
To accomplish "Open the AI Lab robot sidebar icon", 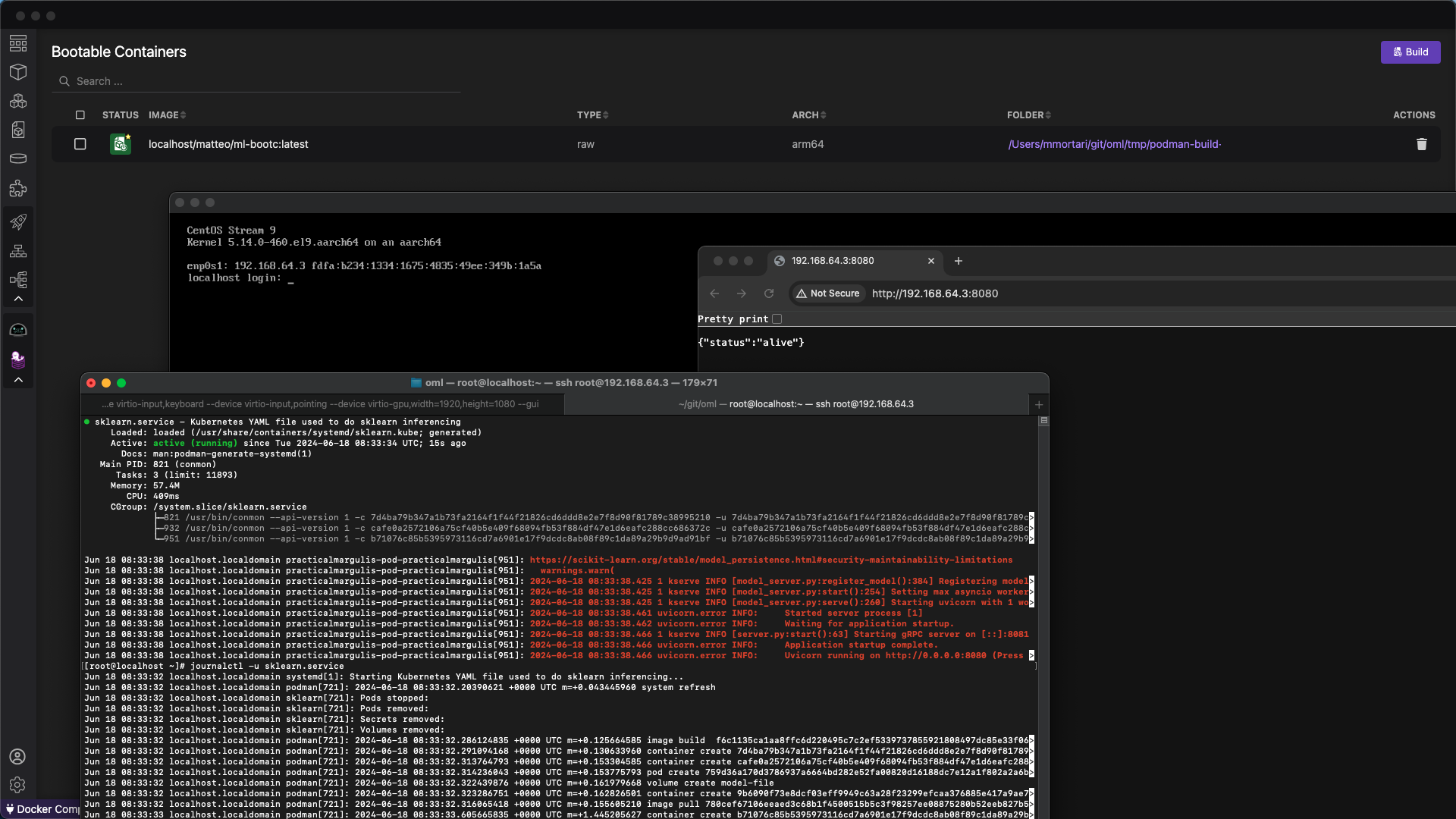I will point(18,330).
